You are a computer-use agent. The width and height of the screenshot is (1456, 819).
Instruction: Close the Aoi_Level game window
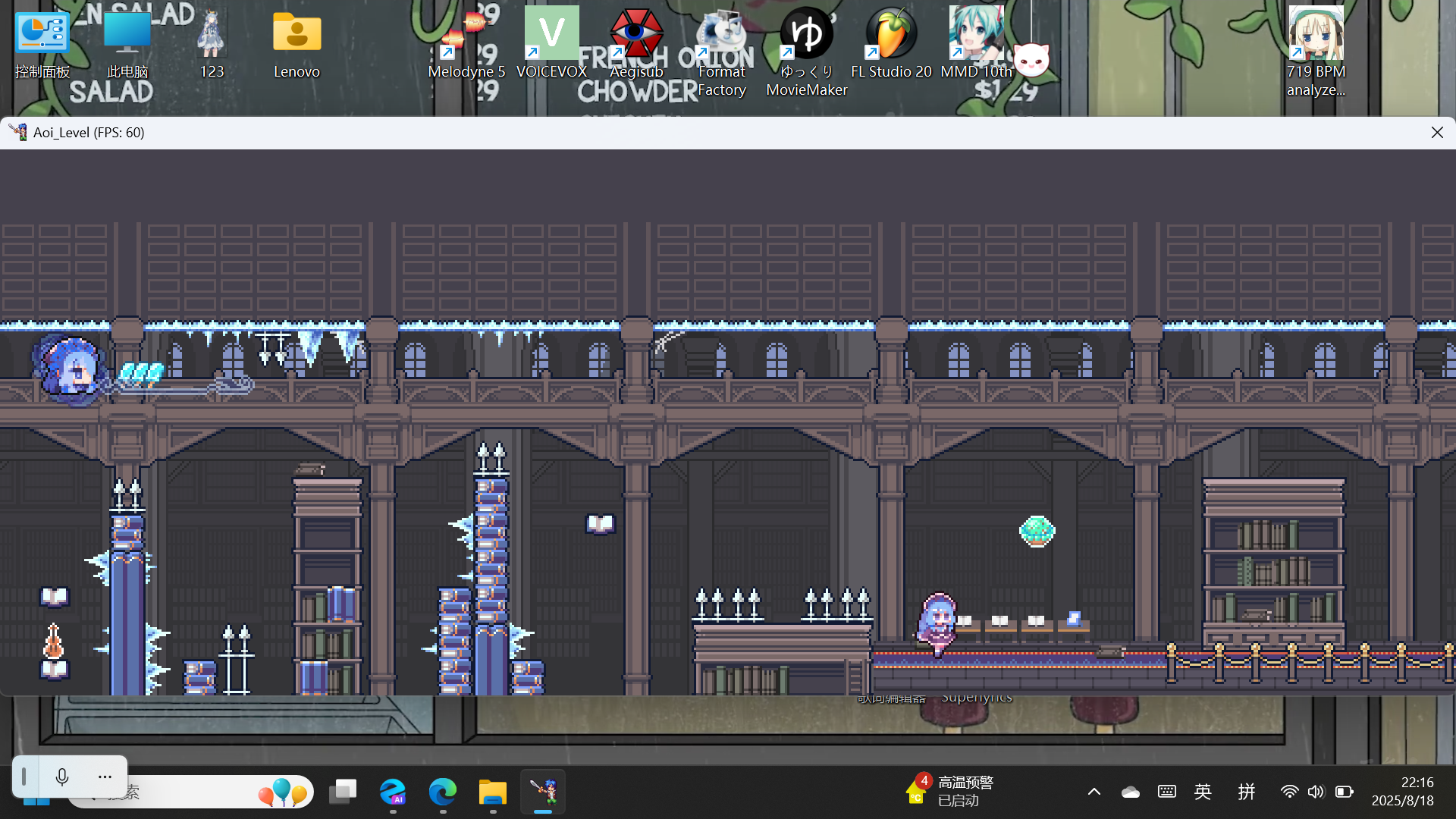click(x=1437, y=132)
